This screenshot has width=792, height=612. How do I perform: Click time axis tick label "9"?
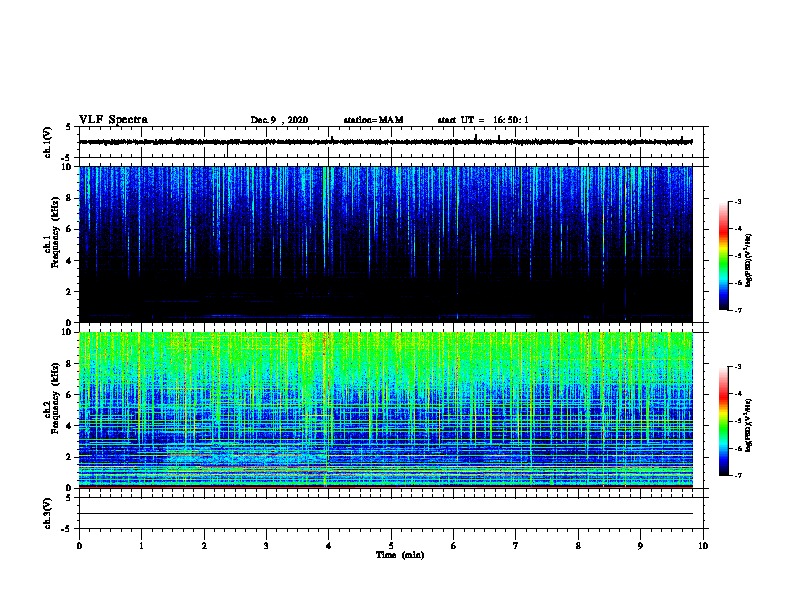click(640, 546)
